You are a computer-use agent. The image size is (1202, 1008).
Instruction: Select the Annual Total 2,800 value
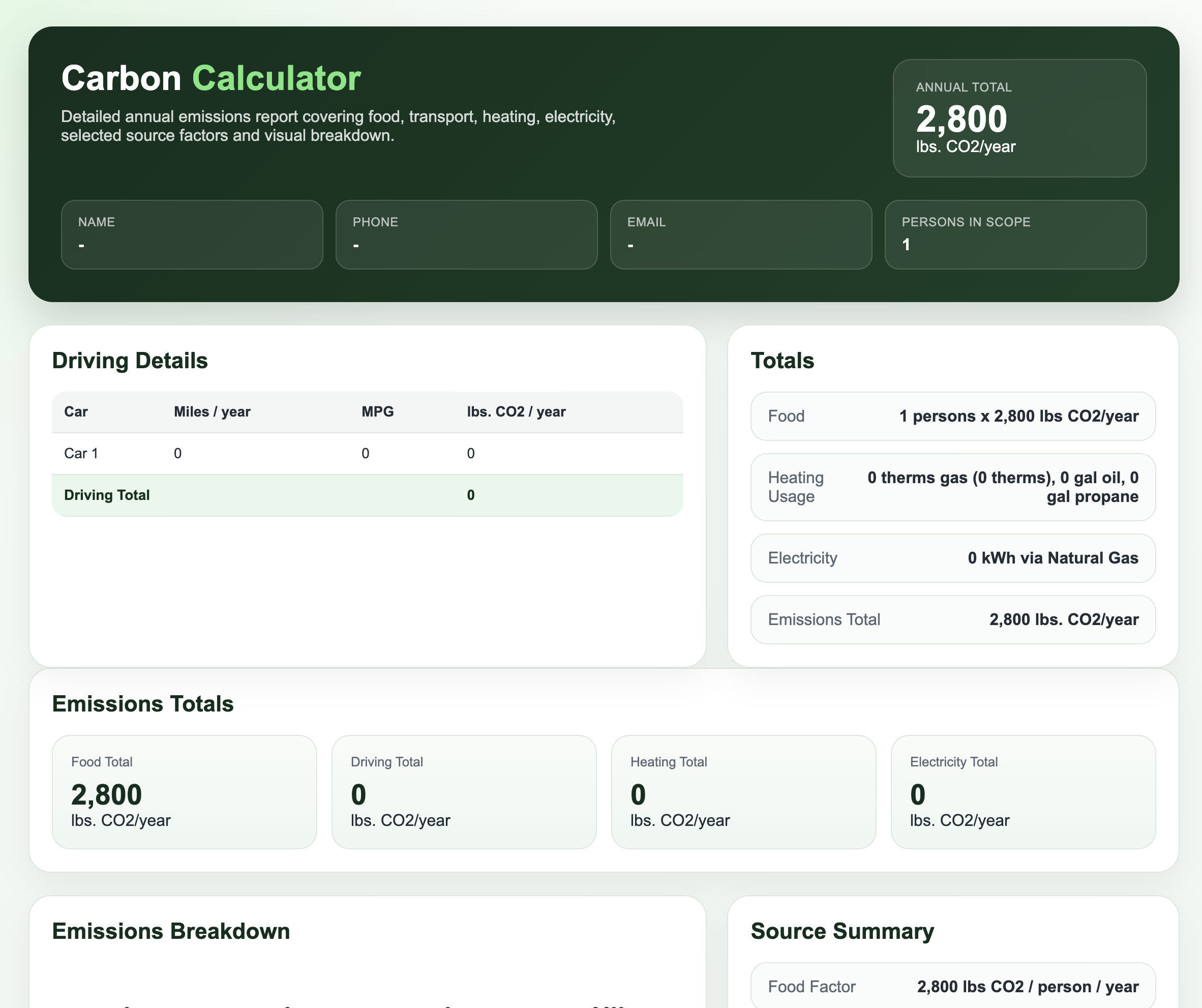click(961, 119)
